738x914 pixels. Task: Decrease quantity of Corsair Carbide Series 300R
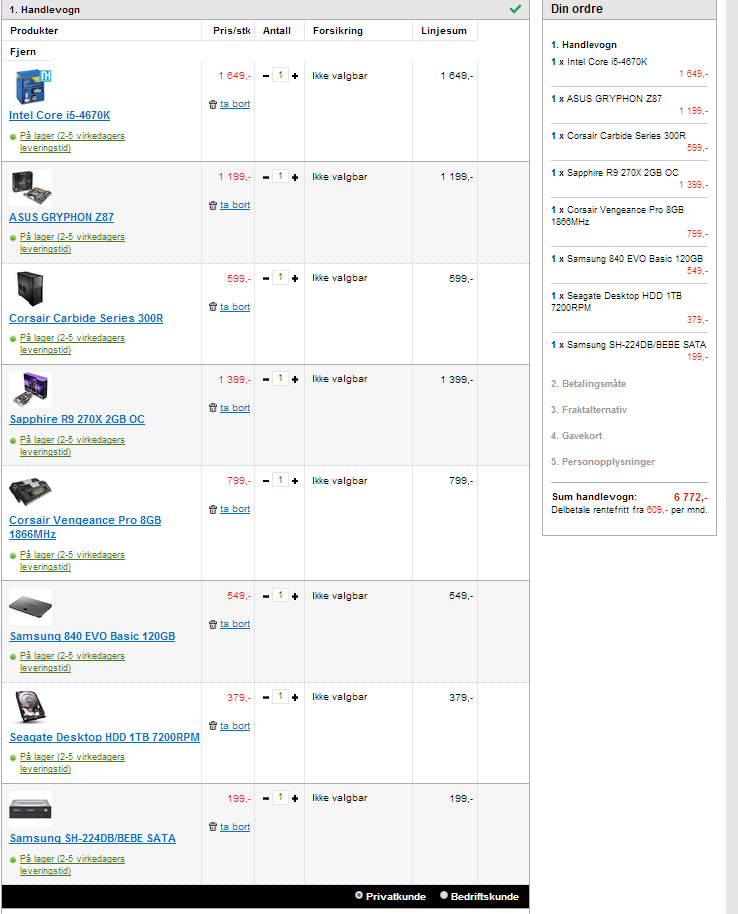(266, 279)
